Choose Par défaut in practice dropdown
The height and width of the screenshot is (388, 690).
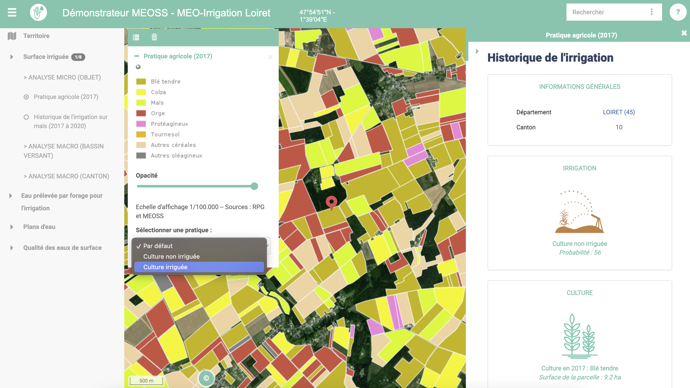coord(199,246)
